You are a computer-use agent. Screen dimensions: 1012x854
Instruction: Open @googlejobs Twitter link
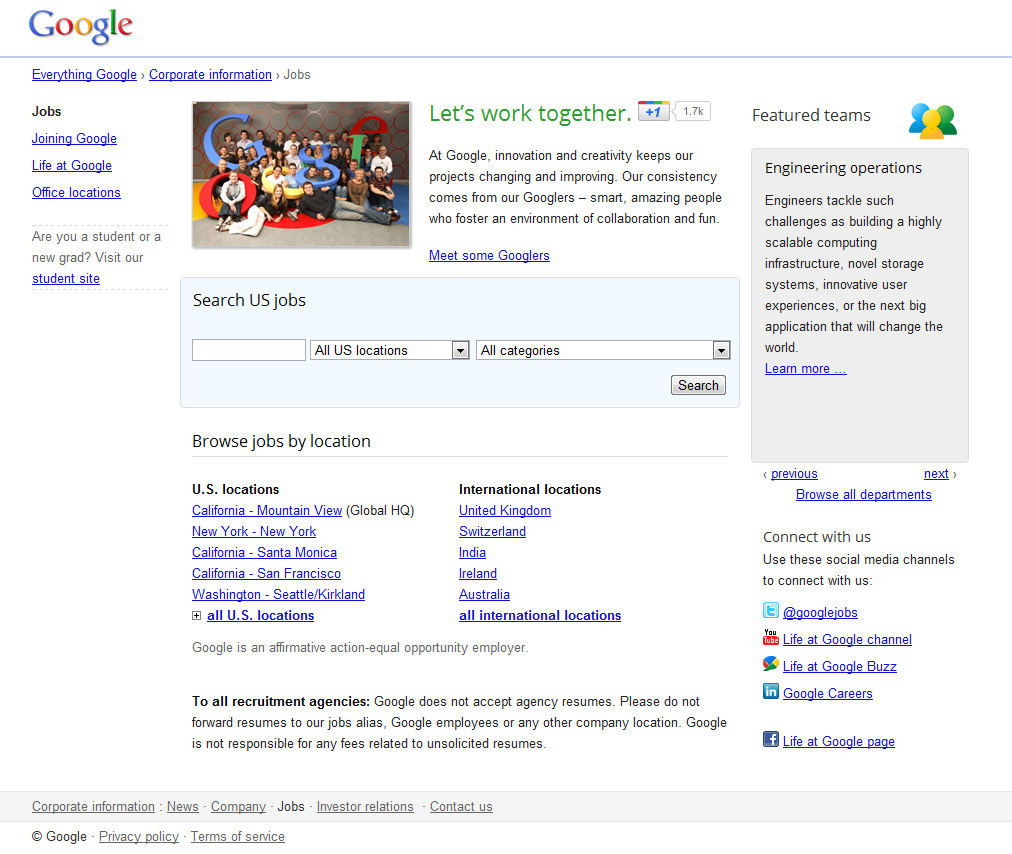tap(820, 613)
